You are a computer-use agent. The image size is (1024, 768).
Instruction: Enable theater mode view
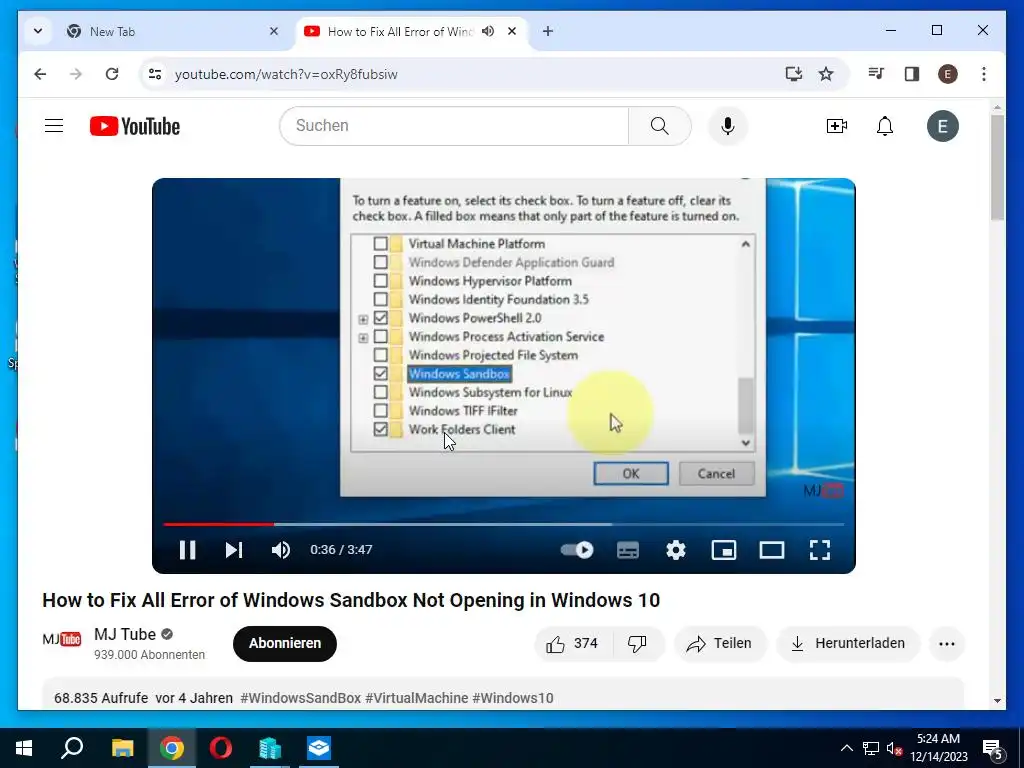pyautogui.click(x=772, y=550)
